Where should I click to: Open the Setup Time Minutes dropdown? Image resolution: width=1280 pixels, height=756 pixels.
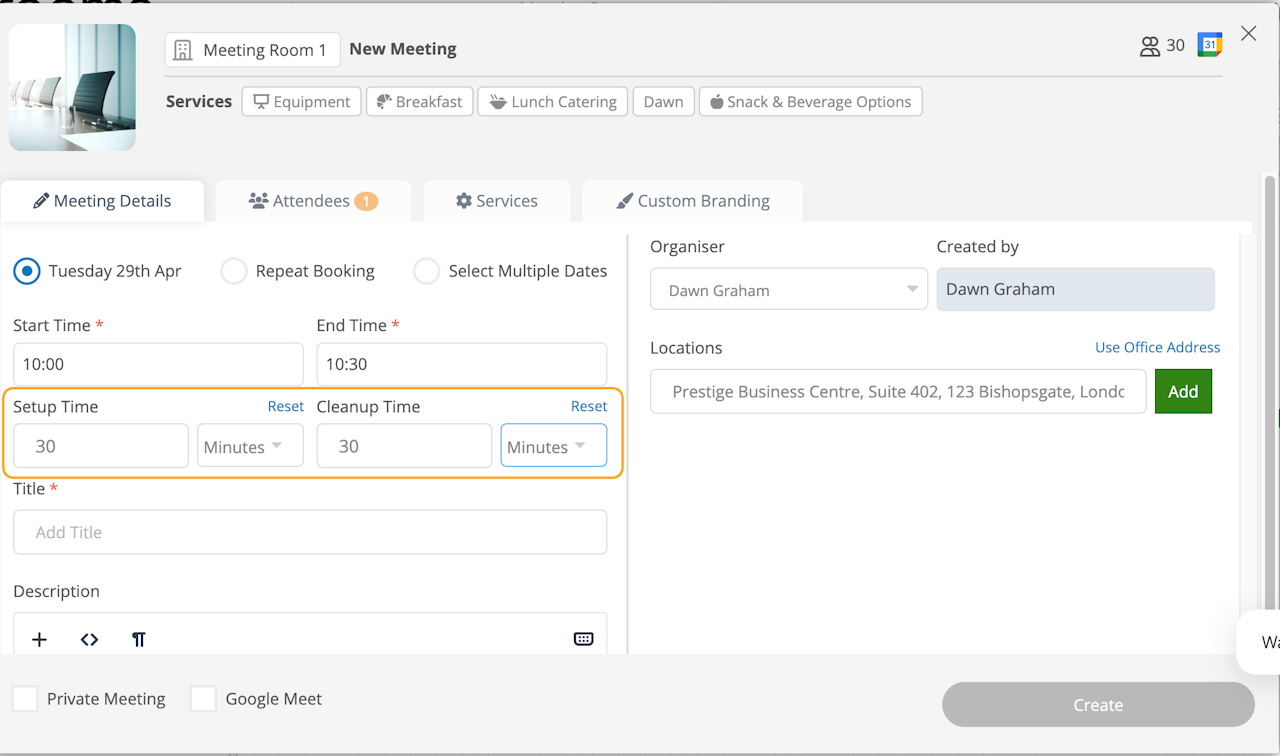click(250, 446)
